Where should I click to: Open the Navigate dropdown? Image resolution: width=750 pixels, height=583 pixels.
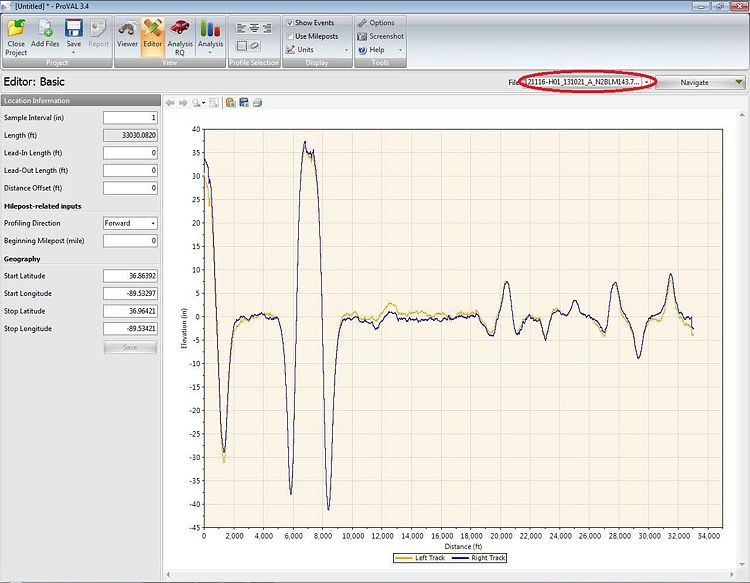(x=701, y=82)
